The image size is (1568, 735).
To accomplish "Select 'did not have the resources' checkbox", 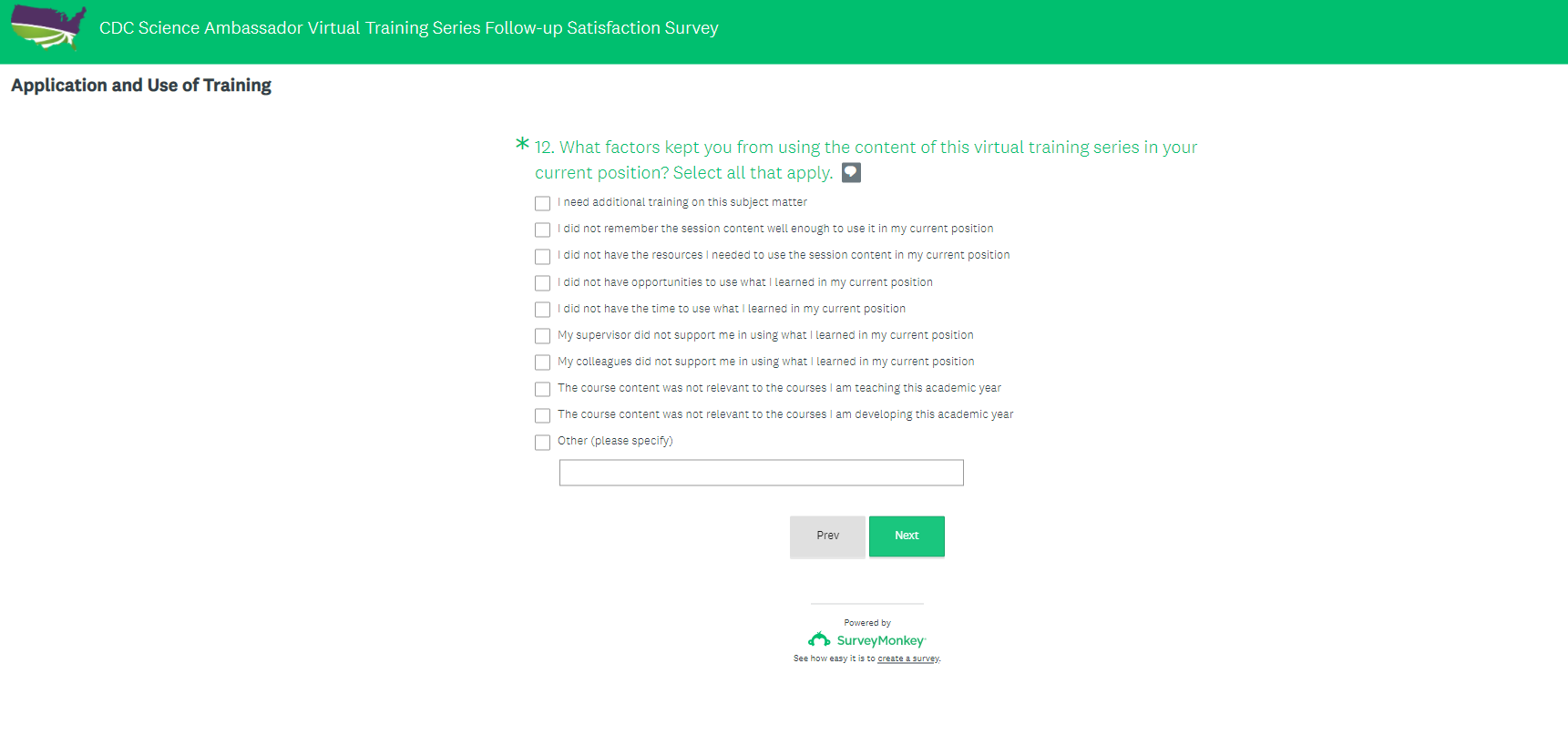I will (543, 256).
